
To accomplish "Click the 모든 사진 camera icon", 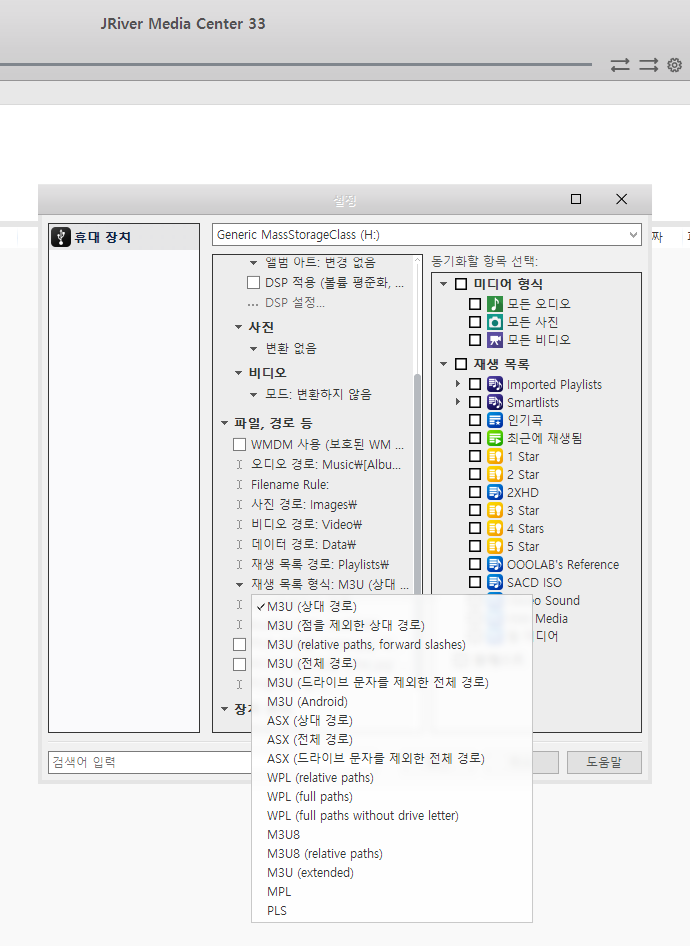I will pos(495,322).
